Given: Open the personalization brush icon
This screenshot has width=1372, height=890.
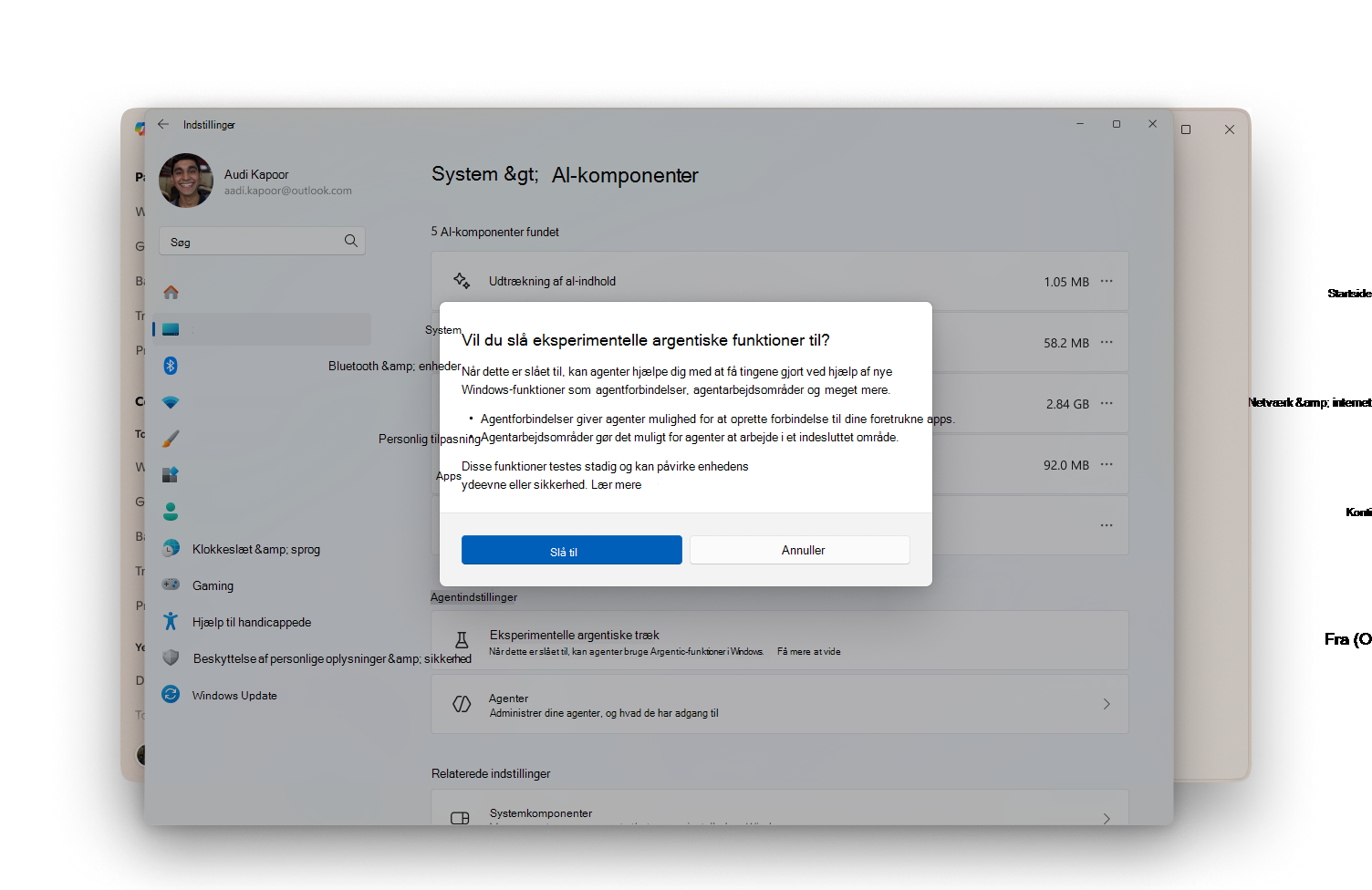Looking at the screenshot, I should click(171, 439).
